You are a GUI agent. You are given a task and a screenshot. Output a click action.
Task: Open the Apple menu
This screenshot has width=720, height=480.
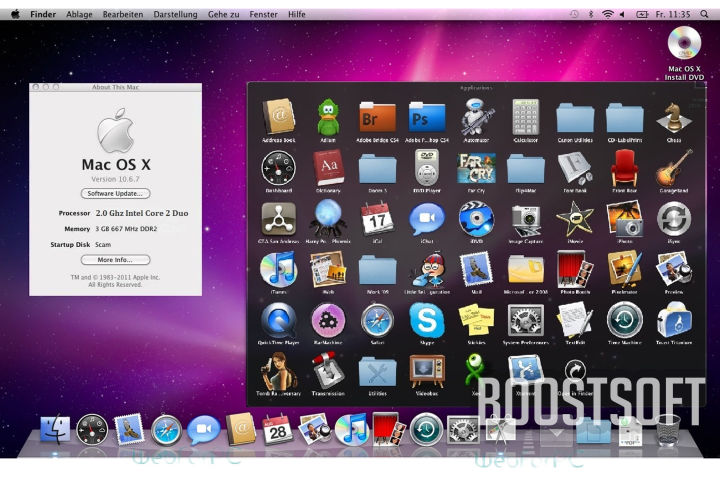pos(15,15)
